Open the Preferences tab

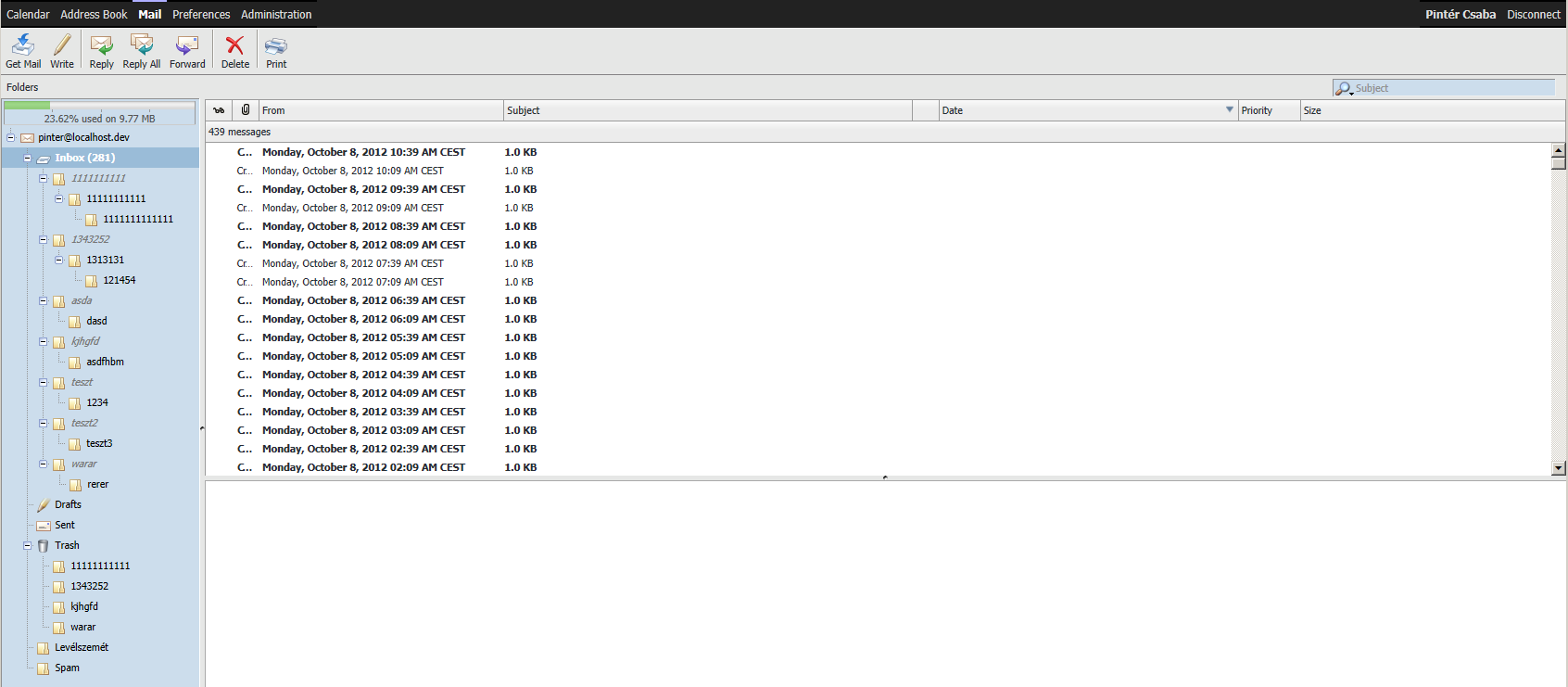click(201, 14)
